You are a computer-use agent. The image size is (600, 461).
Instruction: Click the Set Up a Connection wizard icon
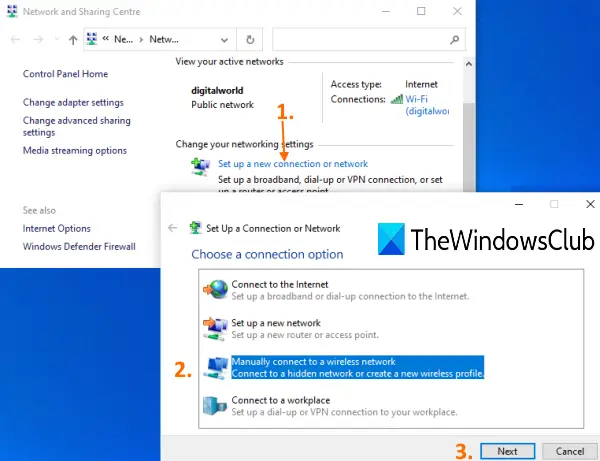196,228
